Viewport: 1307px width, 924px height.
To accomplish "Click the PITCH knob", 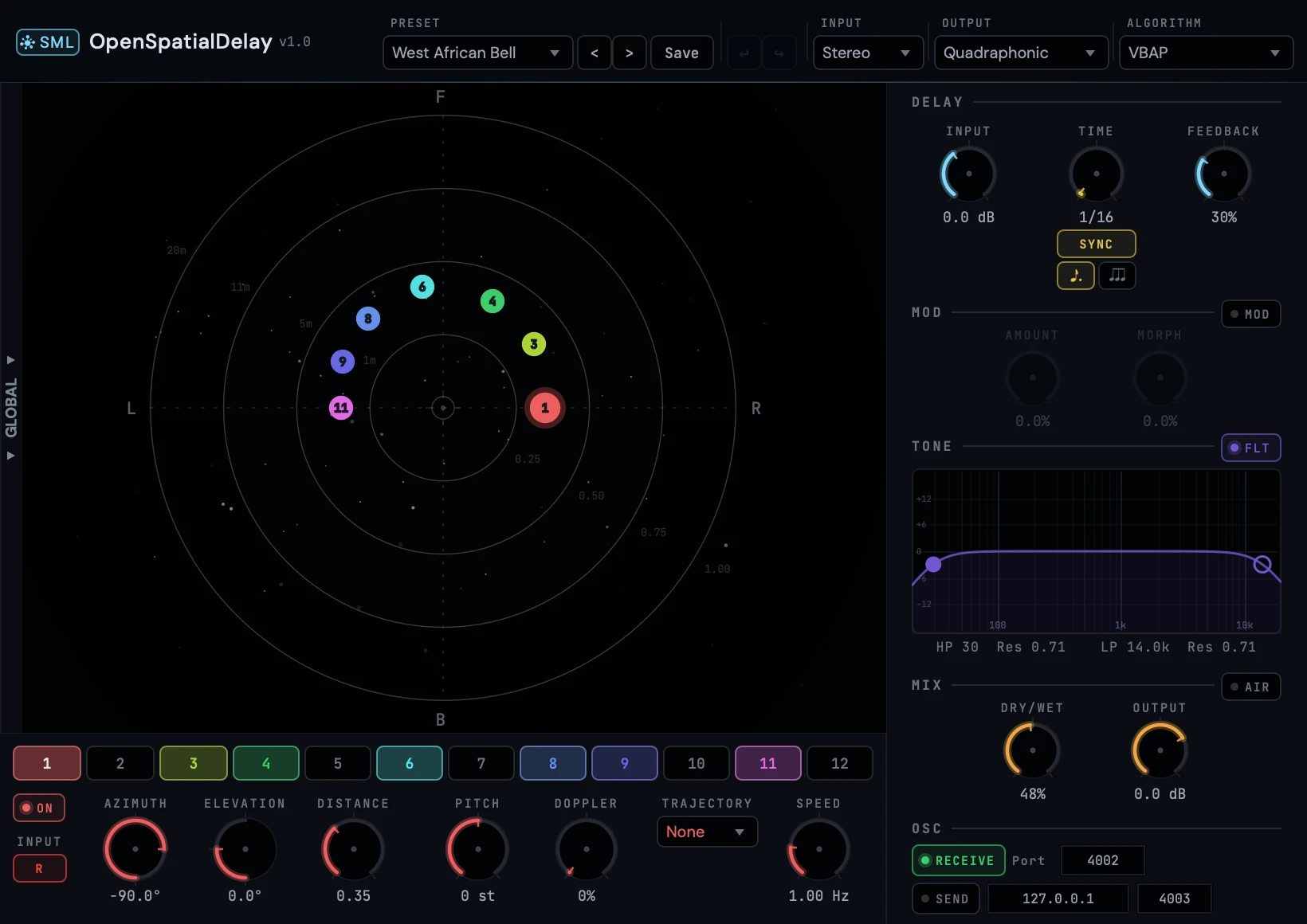I will [478, 849].
